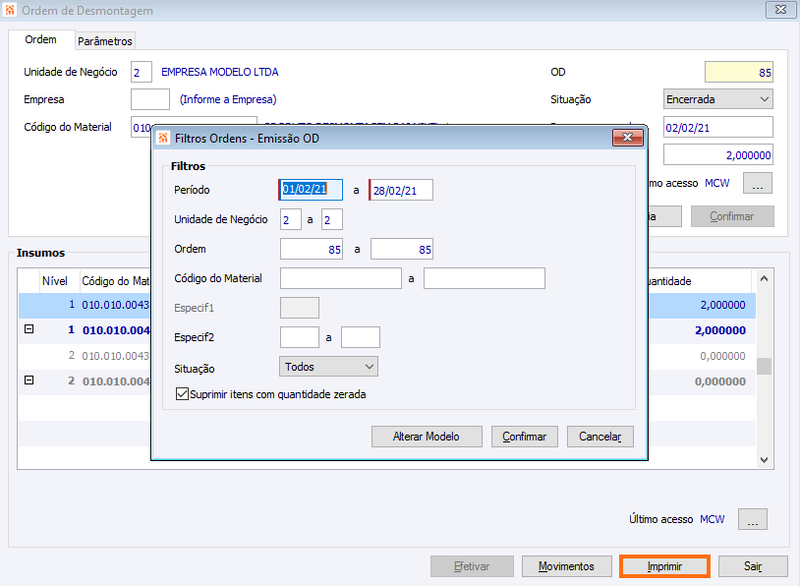Click the app icon in Filtros Ordens title bar
Screen dimensions: 800x586
tap(163, 138)
